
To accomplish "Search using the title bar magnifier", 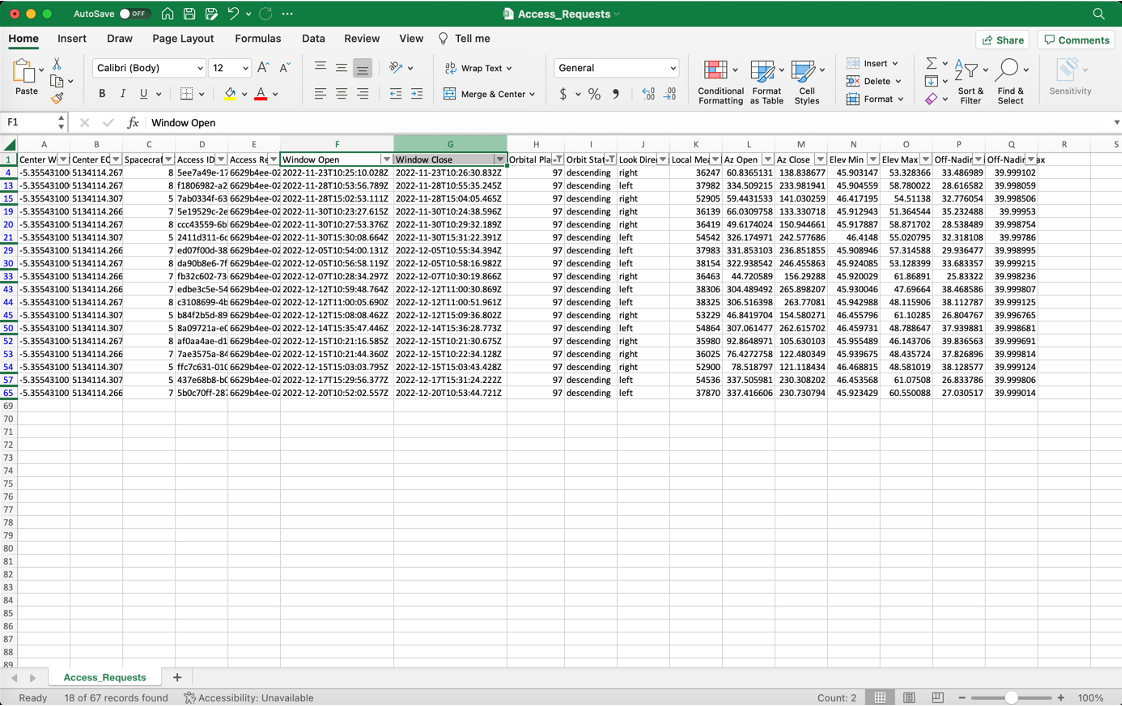I will [x=1098, y=14].
